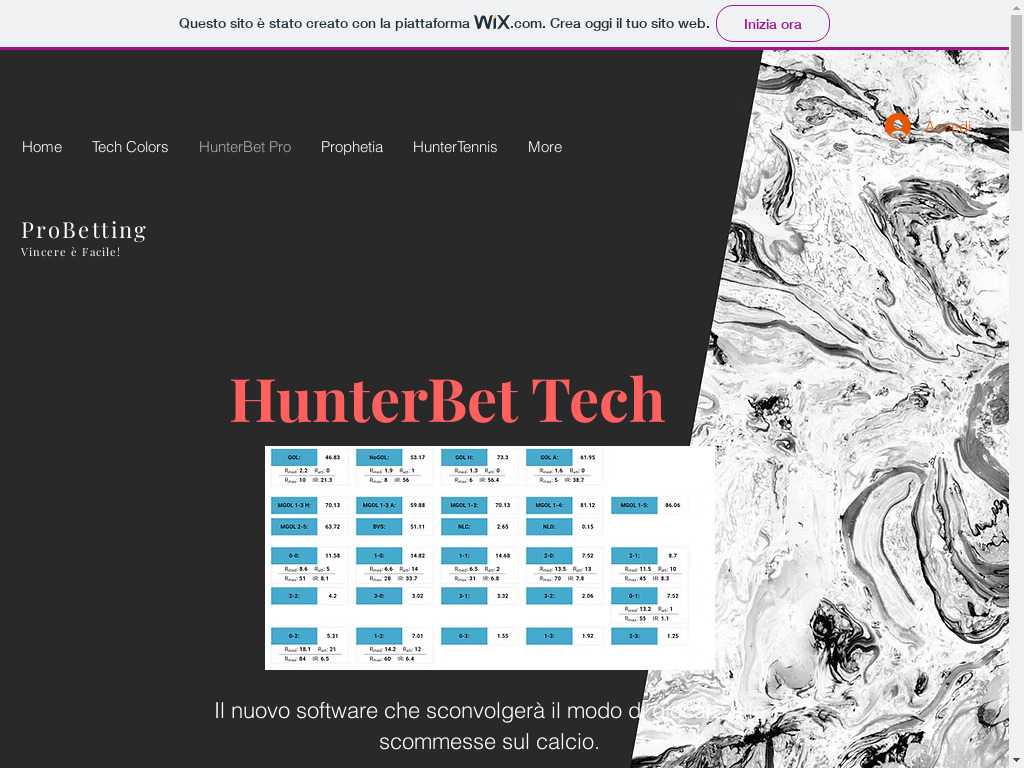Open the Tech Colors menu item
The width and height of the screenshot is (1024, 768).
(130, 147)
